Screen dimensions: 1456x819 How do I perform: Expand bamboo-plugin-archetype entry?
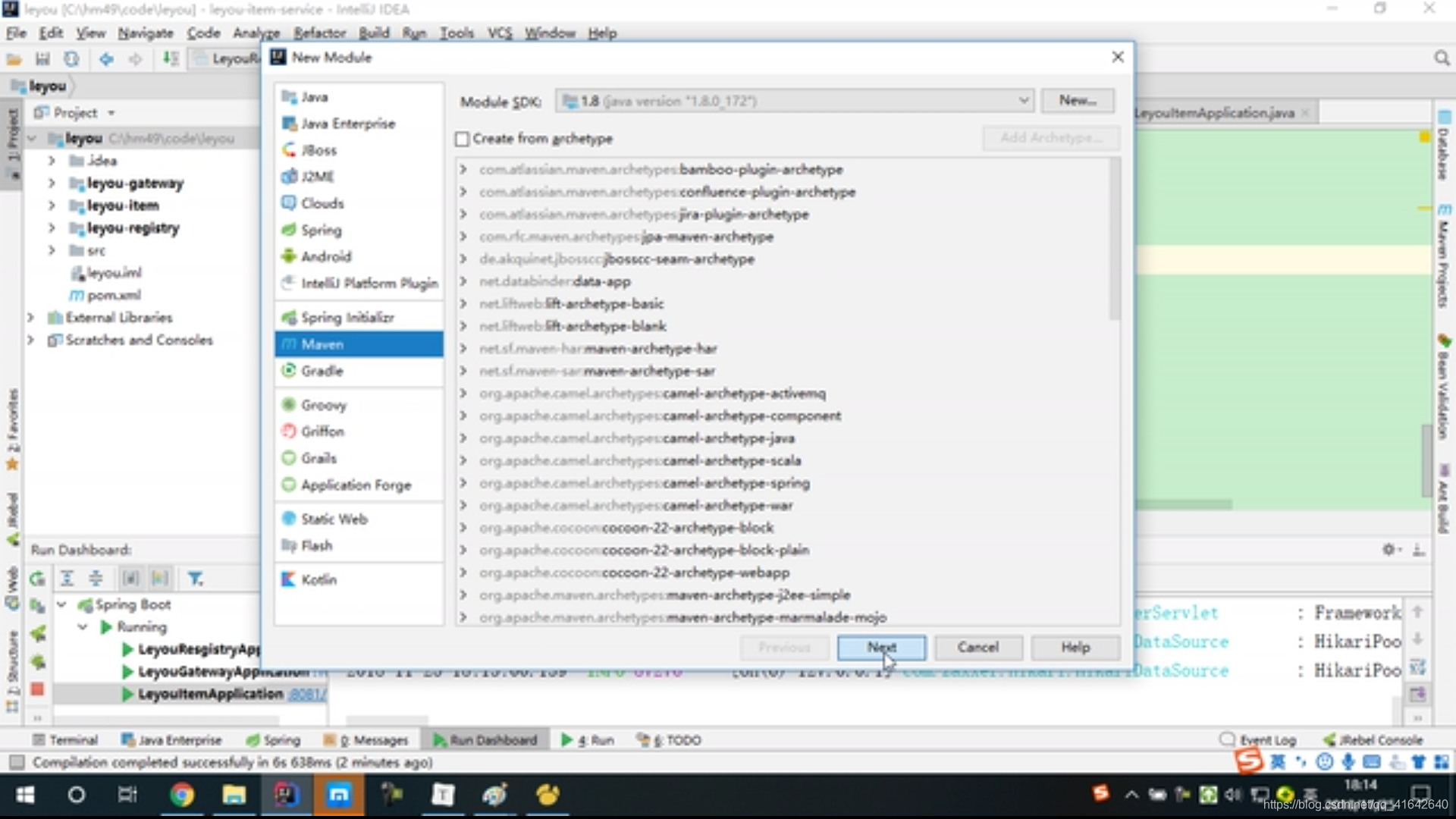point(463,169)
